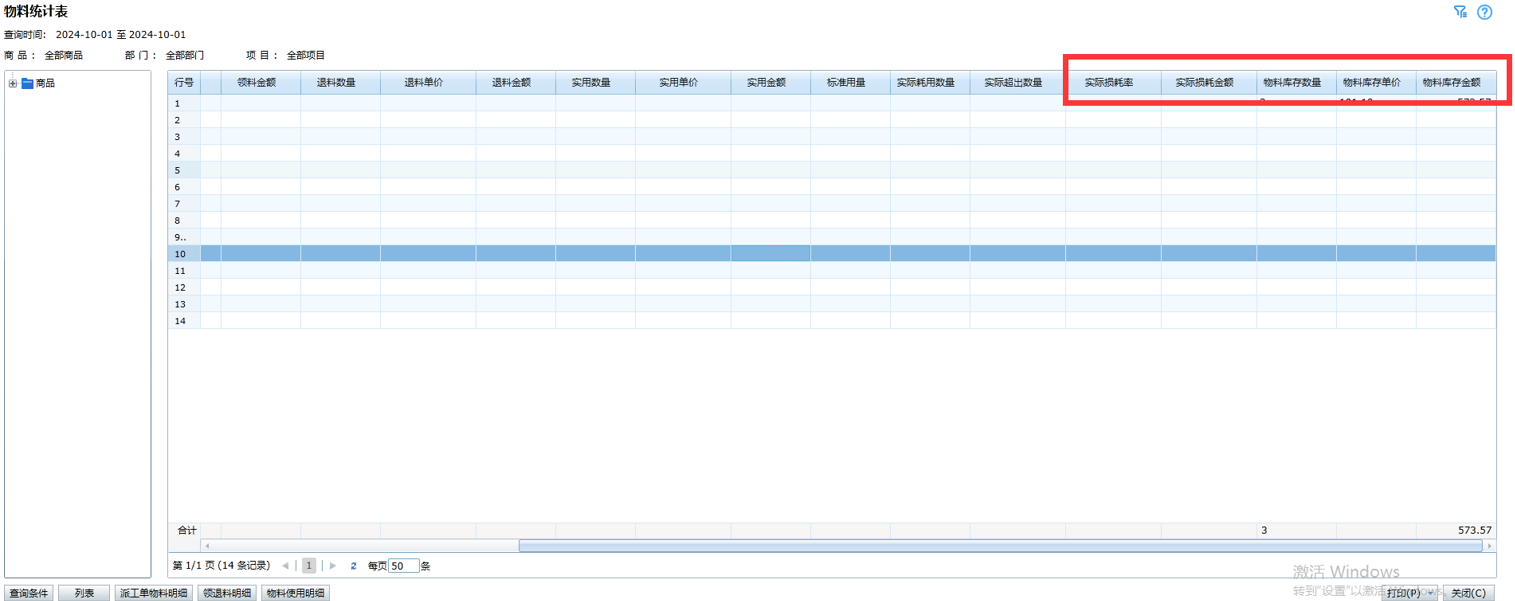Select the 商品 tree item
Screen dimensions: 1515x601
pos(45,84)
